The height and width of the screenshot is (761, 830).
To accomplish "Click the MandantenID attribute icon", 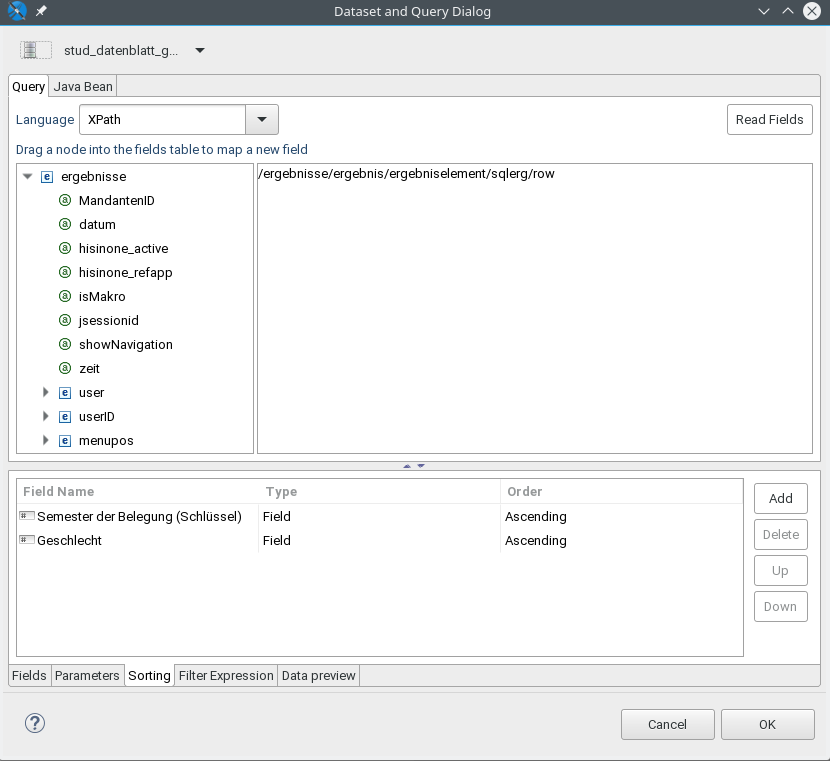I will [65, 201].
